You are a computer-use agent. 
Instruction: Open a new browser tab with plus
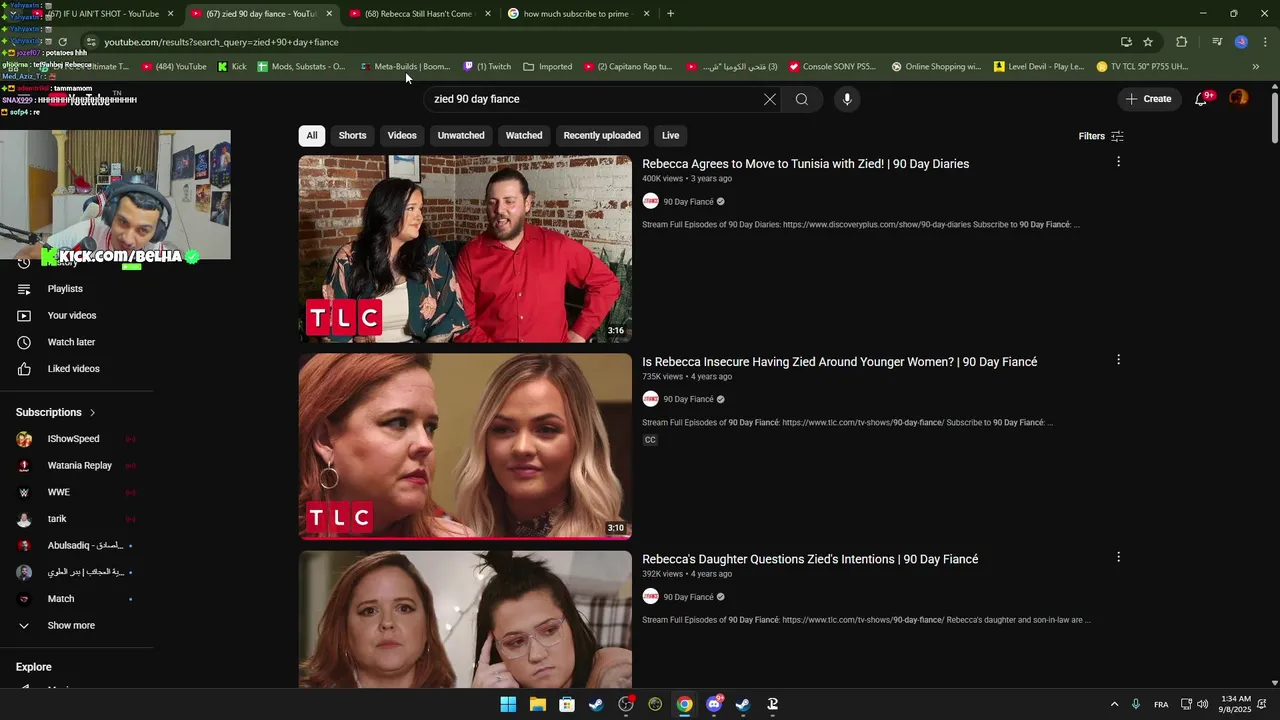point(670,14)
